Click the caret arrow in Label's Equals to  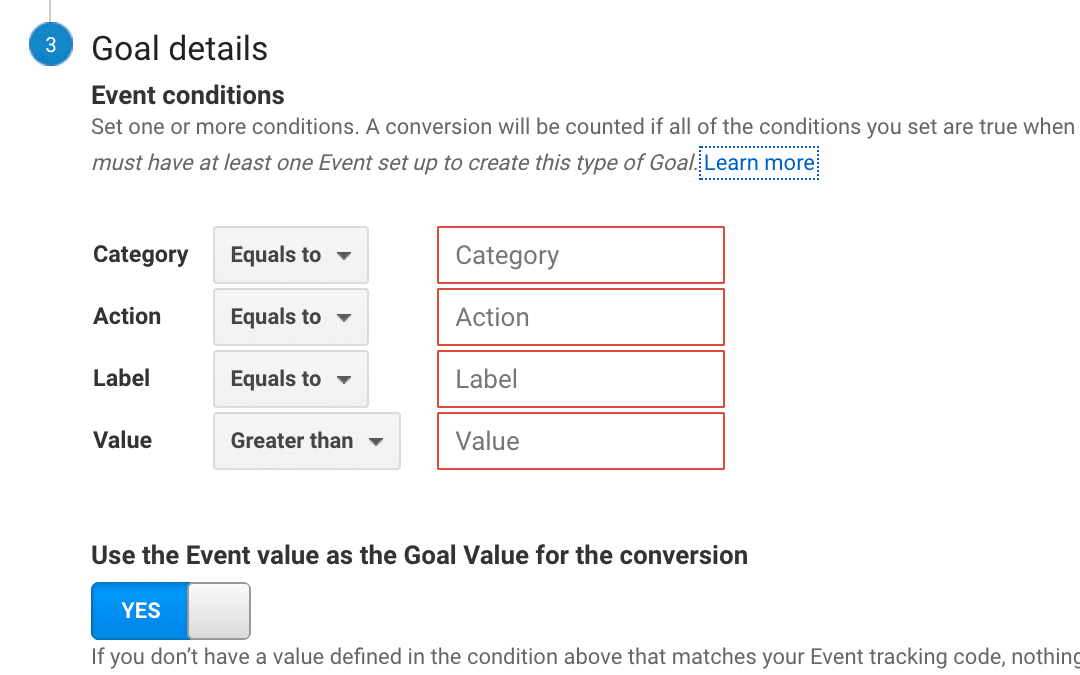point(344,380)
